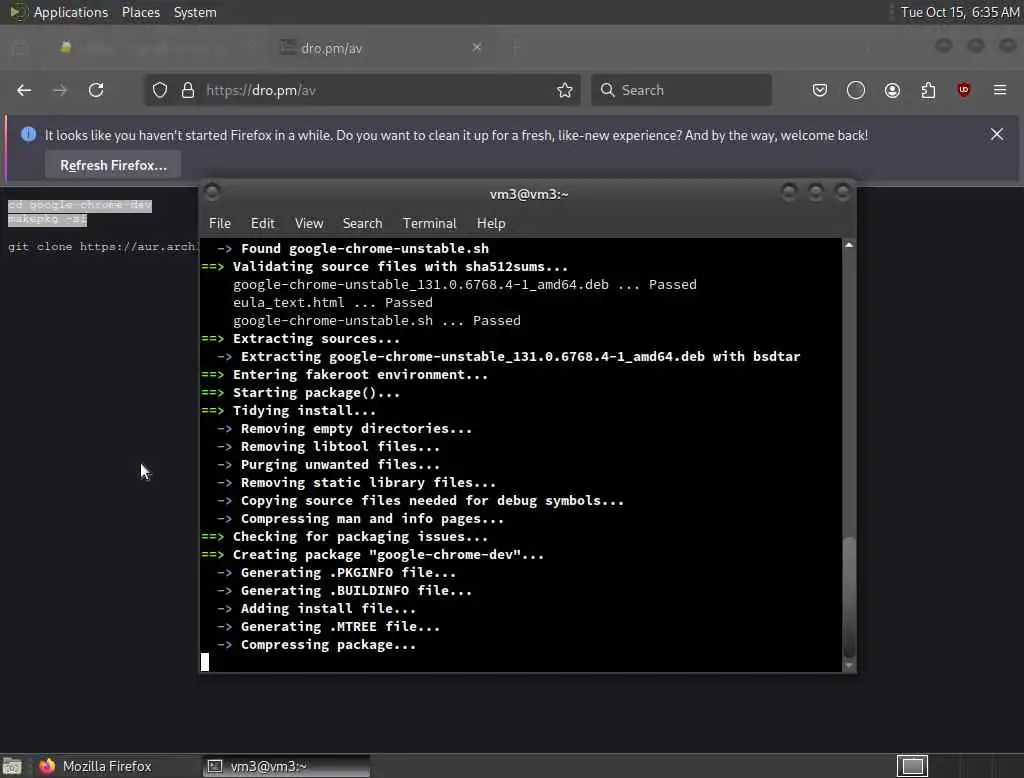1024x778 pixels.
Task: Click 'Adding install file...' terminal line
Action: click(x=328, y=608)
